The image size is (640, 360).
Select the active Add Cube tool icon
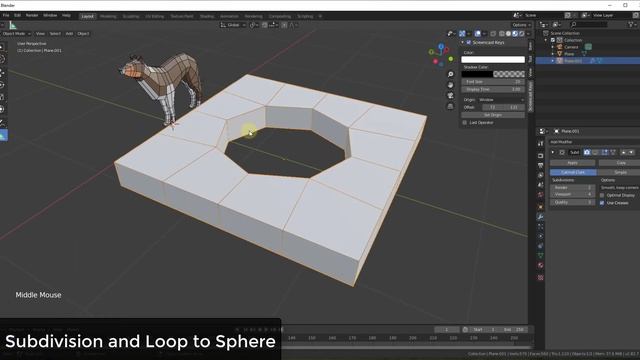click(x=3, y=135)
